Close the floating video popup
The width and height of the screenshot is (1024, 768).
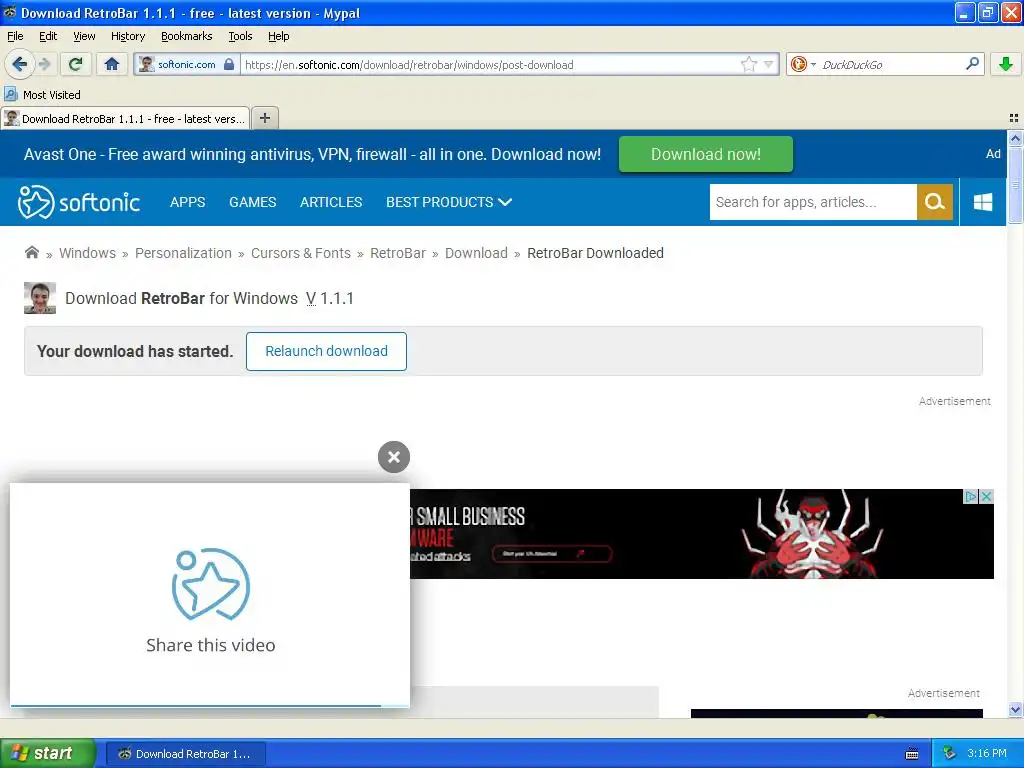tap(394, 457)
